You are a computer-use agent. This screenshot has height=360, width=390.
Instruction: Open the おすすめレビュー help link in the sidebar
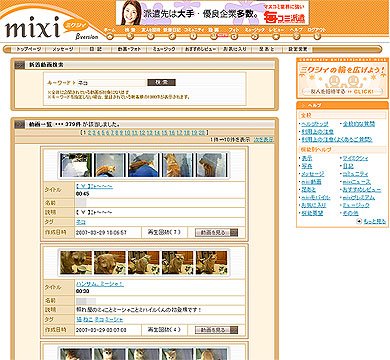[362, 190]
